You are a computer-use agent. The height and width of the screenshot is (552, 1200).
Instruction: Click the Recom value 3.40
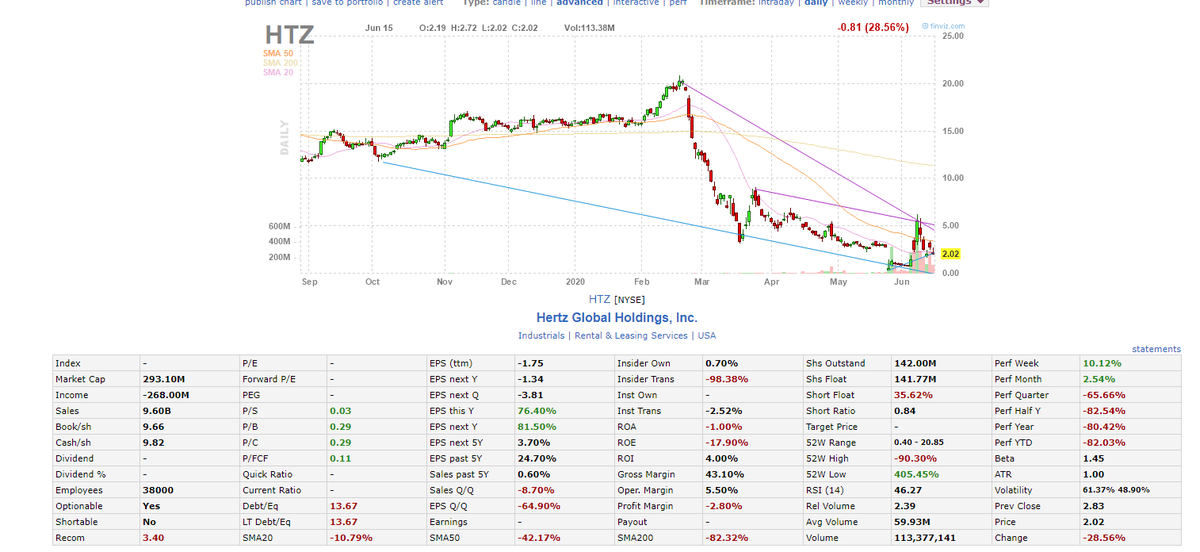click(155, 538)
